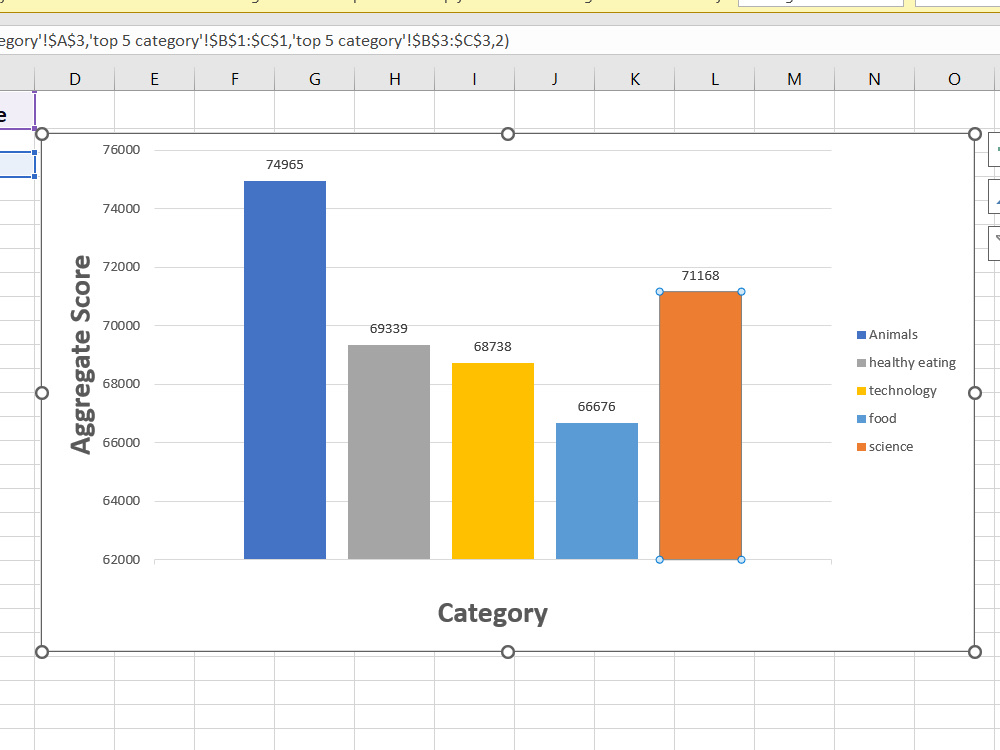This screenshot has height=750, width=1000.
Task: Click technology legend entry
Action: coord(897,391)
